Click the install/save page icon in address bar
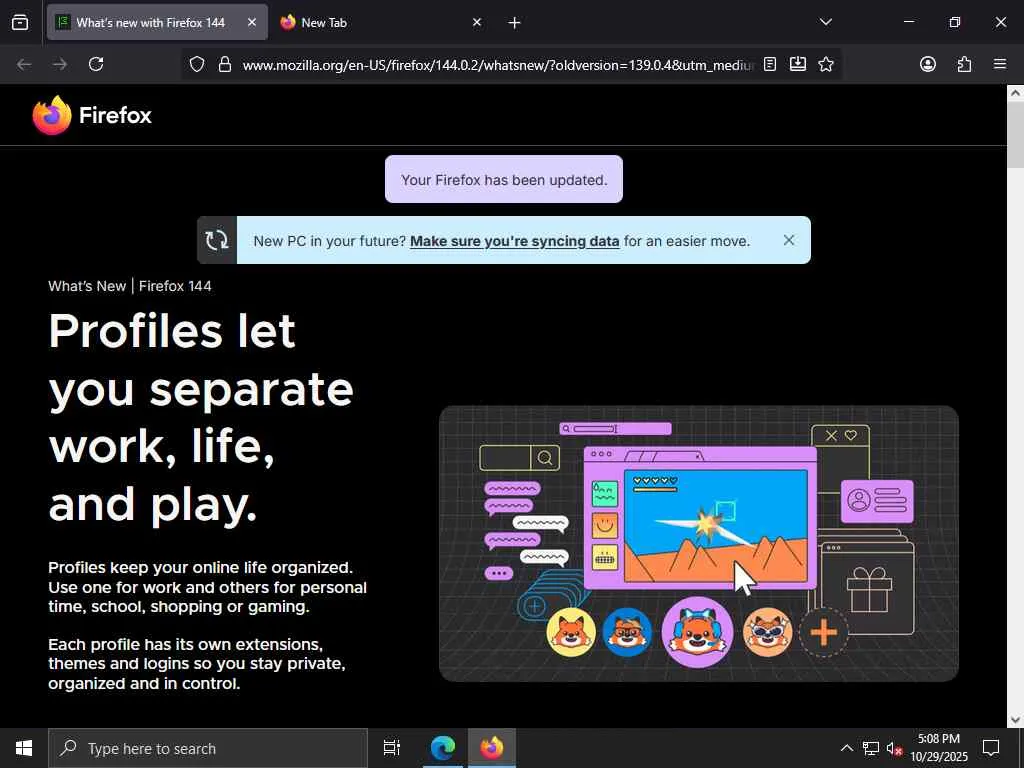Image resolution: width=1024 pixels, height=768 pixels. coord(797,64)
